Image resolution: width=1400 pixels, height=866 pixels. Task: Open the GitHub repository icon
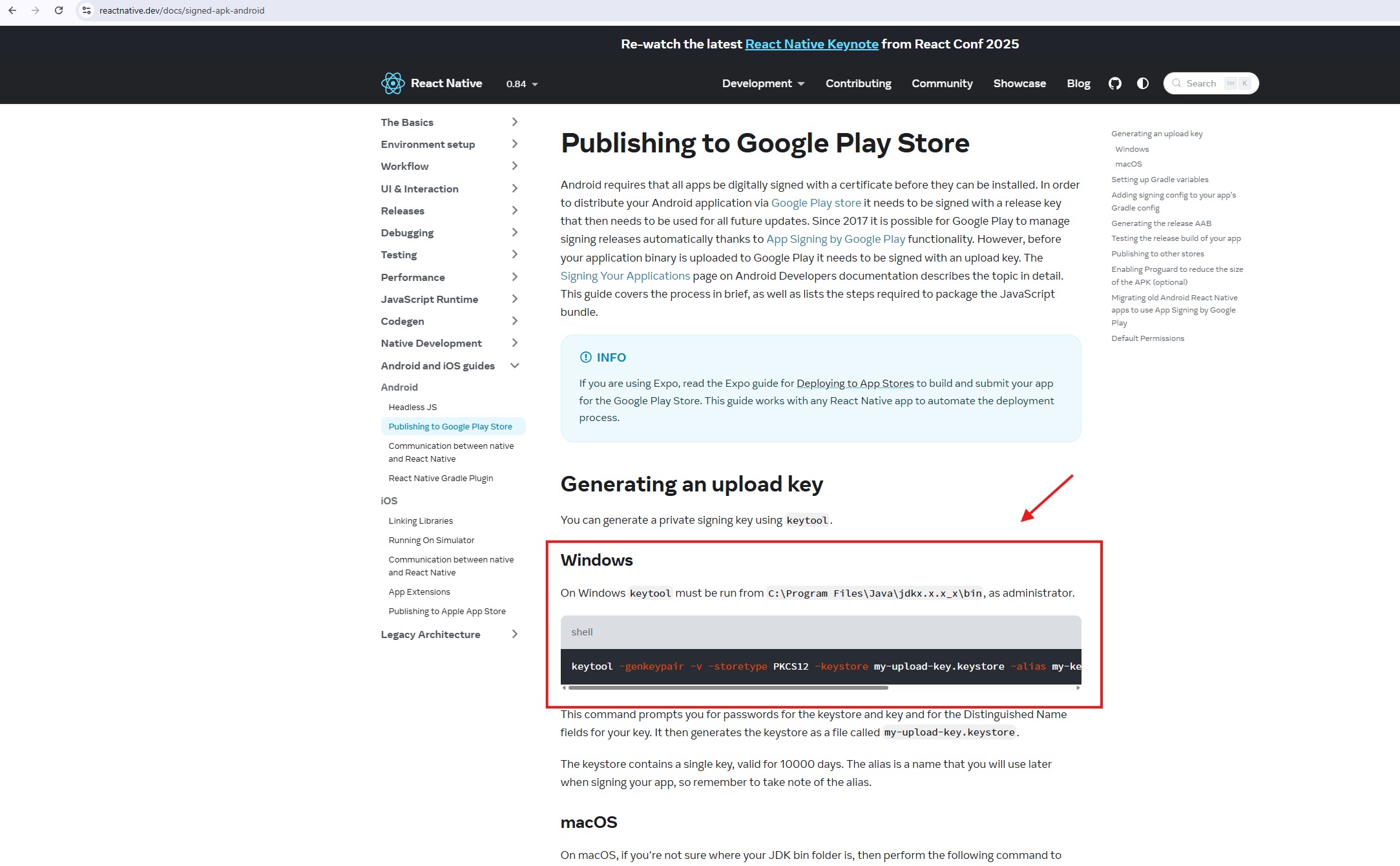click(x=1114, y=83)
